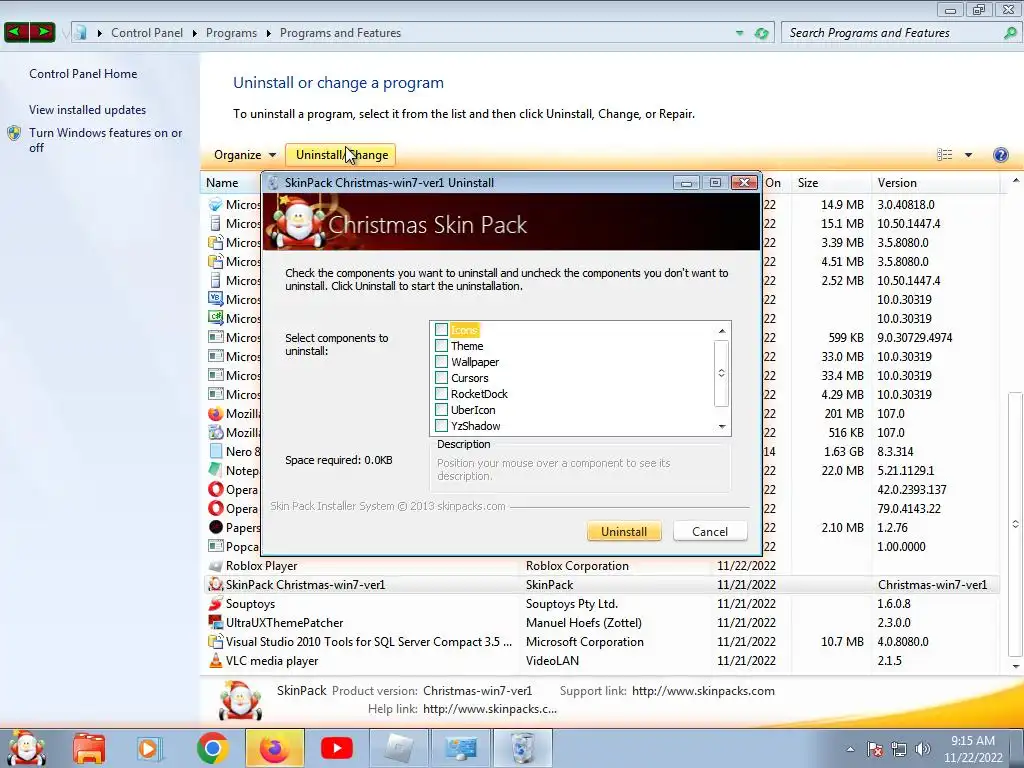Open the Control Panel Home link
Screen dimensions: 1024x768
click(83, 74)
